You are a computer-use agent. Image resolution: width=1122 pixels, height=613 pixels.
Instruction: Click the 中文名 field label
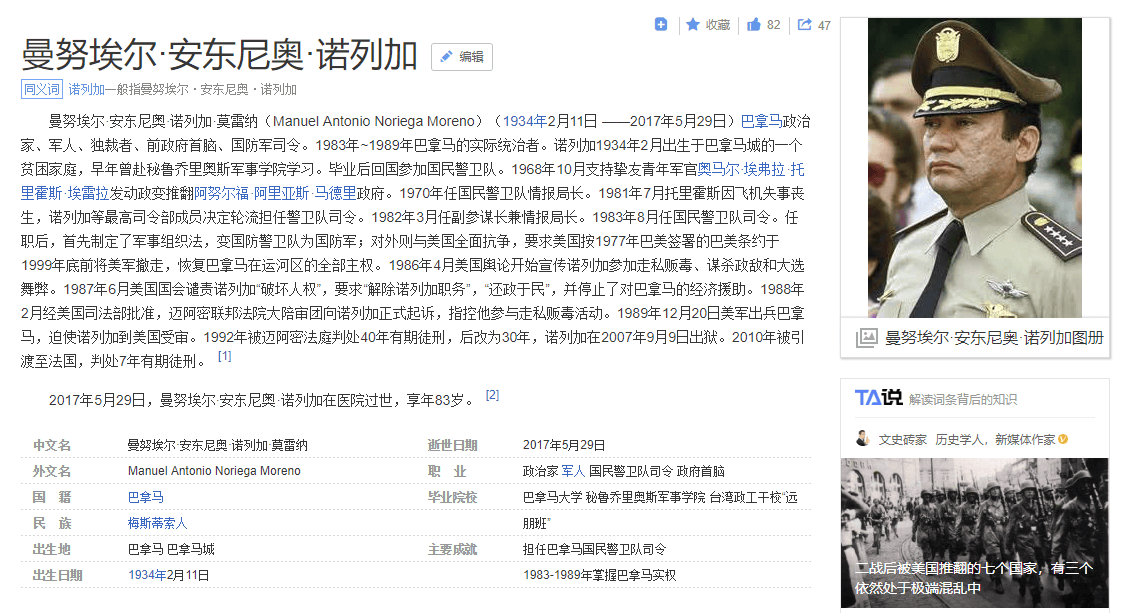tap(52, 445)
